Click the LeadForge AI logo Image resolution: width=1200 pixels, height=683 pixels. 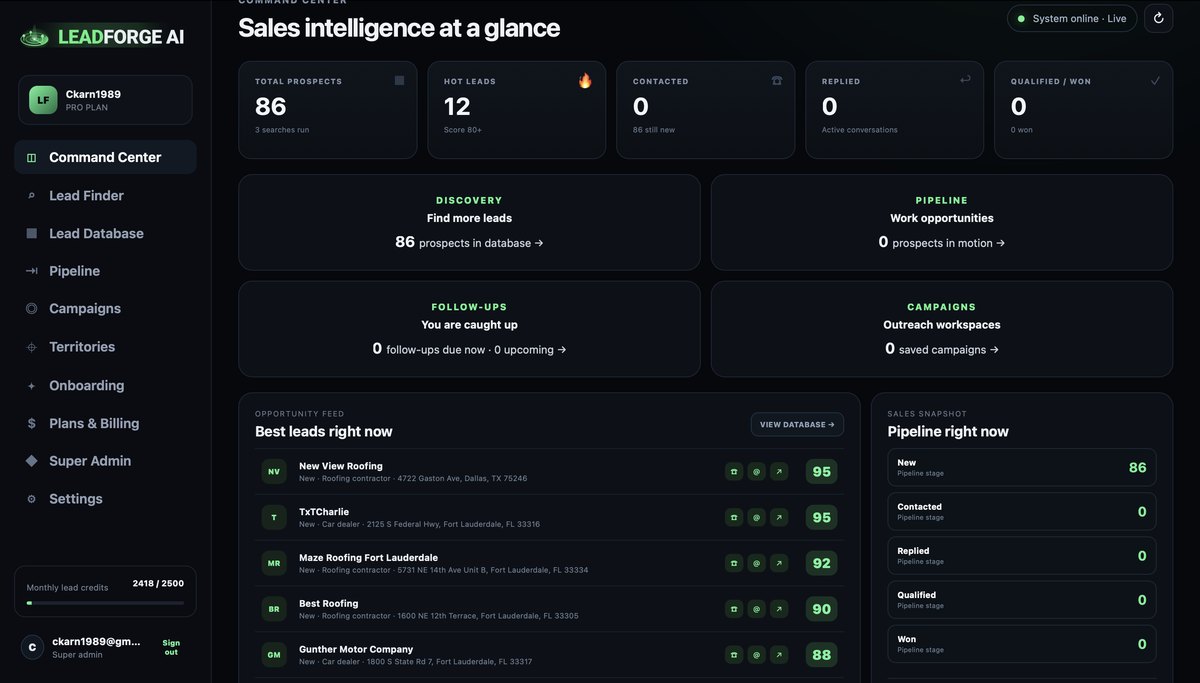point(103,37)
